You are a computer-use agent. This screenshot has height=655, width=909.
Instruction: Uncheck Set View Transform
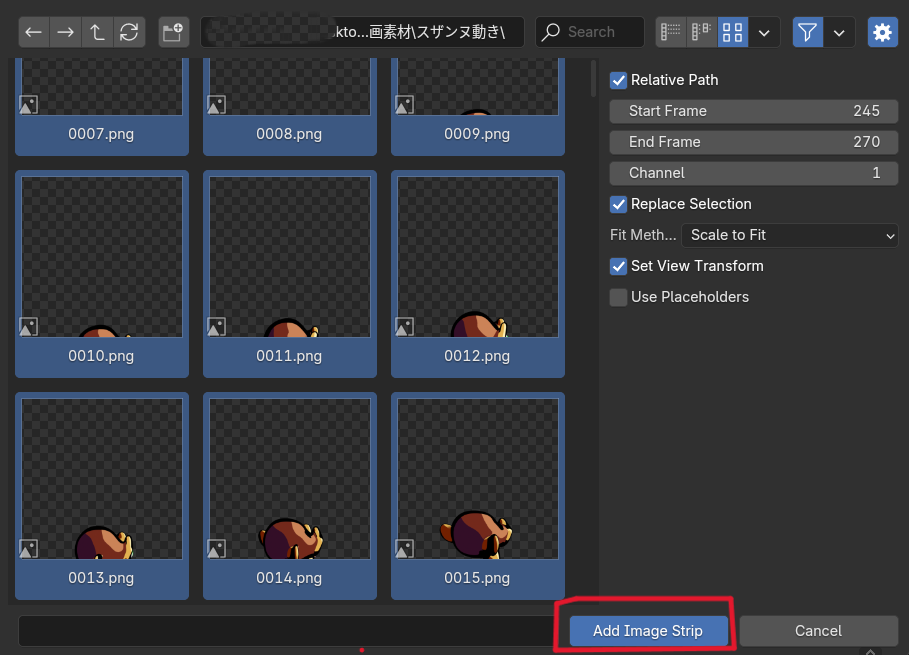(619, 266)
